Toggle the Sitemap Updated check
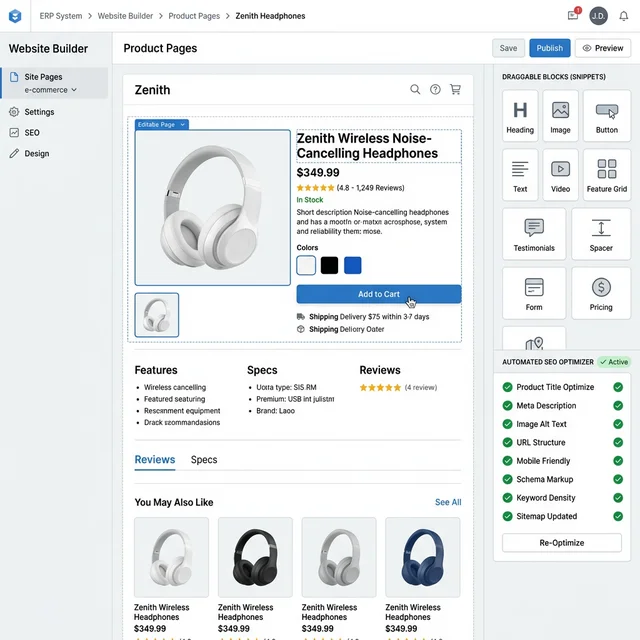 coord(618,516)
